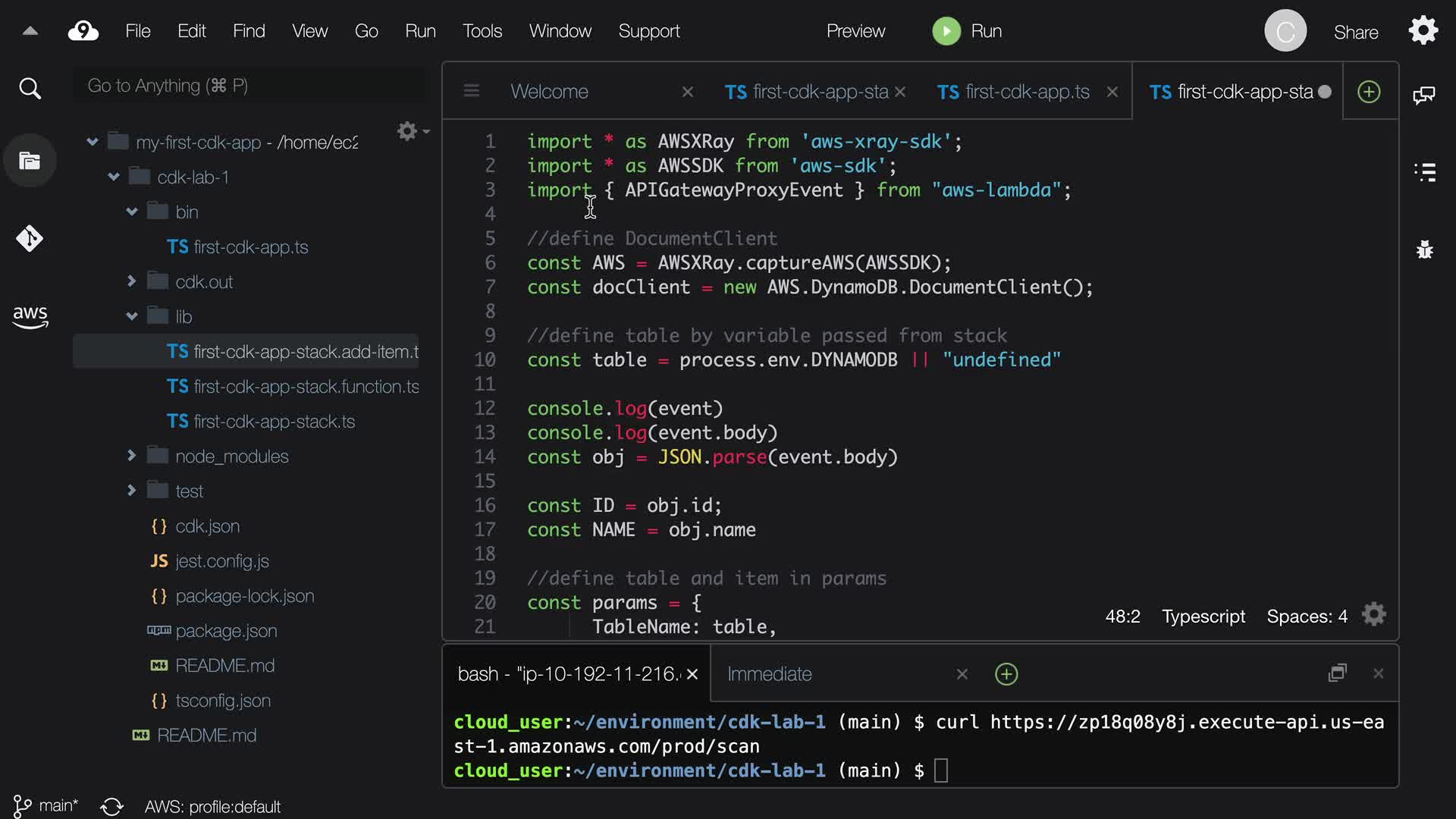The width and height of the screenshot is (1456, 819).
Task: Open the Outline panel icon on right
Action: point(1425,172)
